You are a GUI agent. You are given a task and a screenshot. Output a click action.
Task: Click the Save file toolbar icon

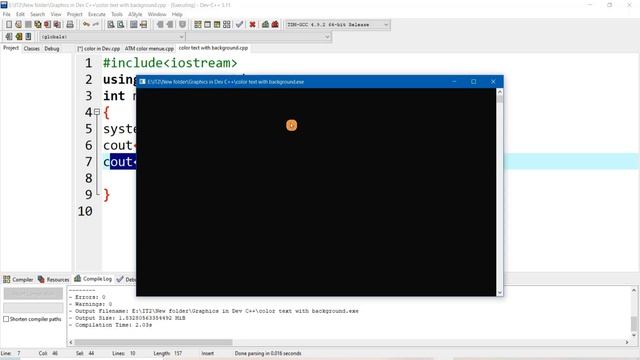tap(28, 24)
